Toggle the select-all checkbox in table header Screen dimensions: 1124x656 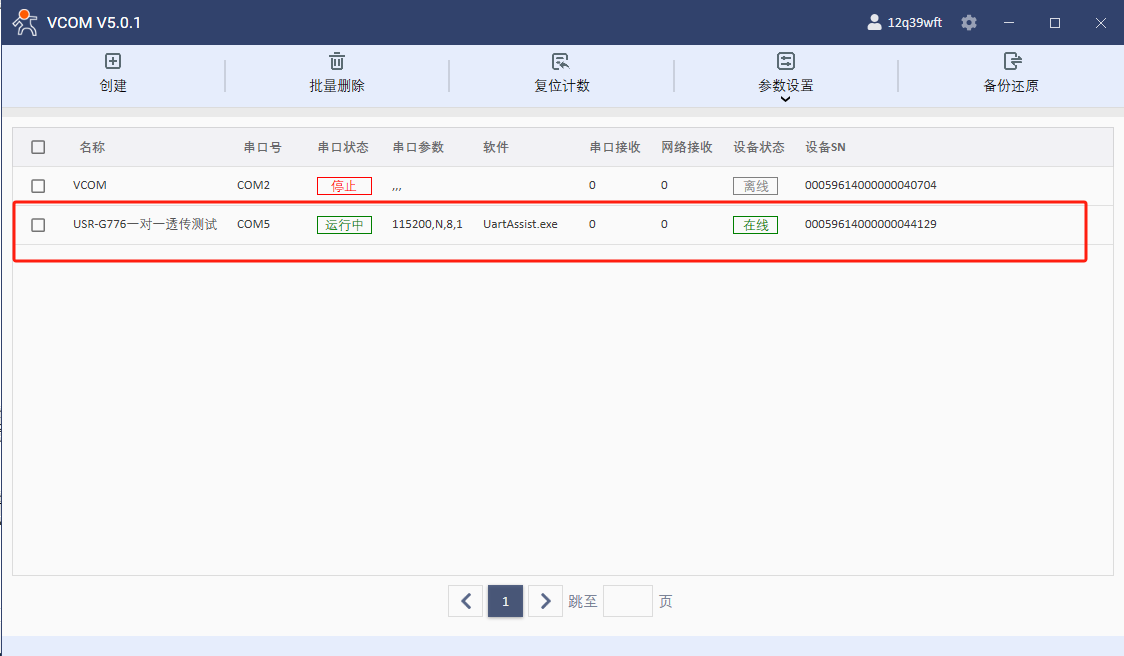pos(38,147)
